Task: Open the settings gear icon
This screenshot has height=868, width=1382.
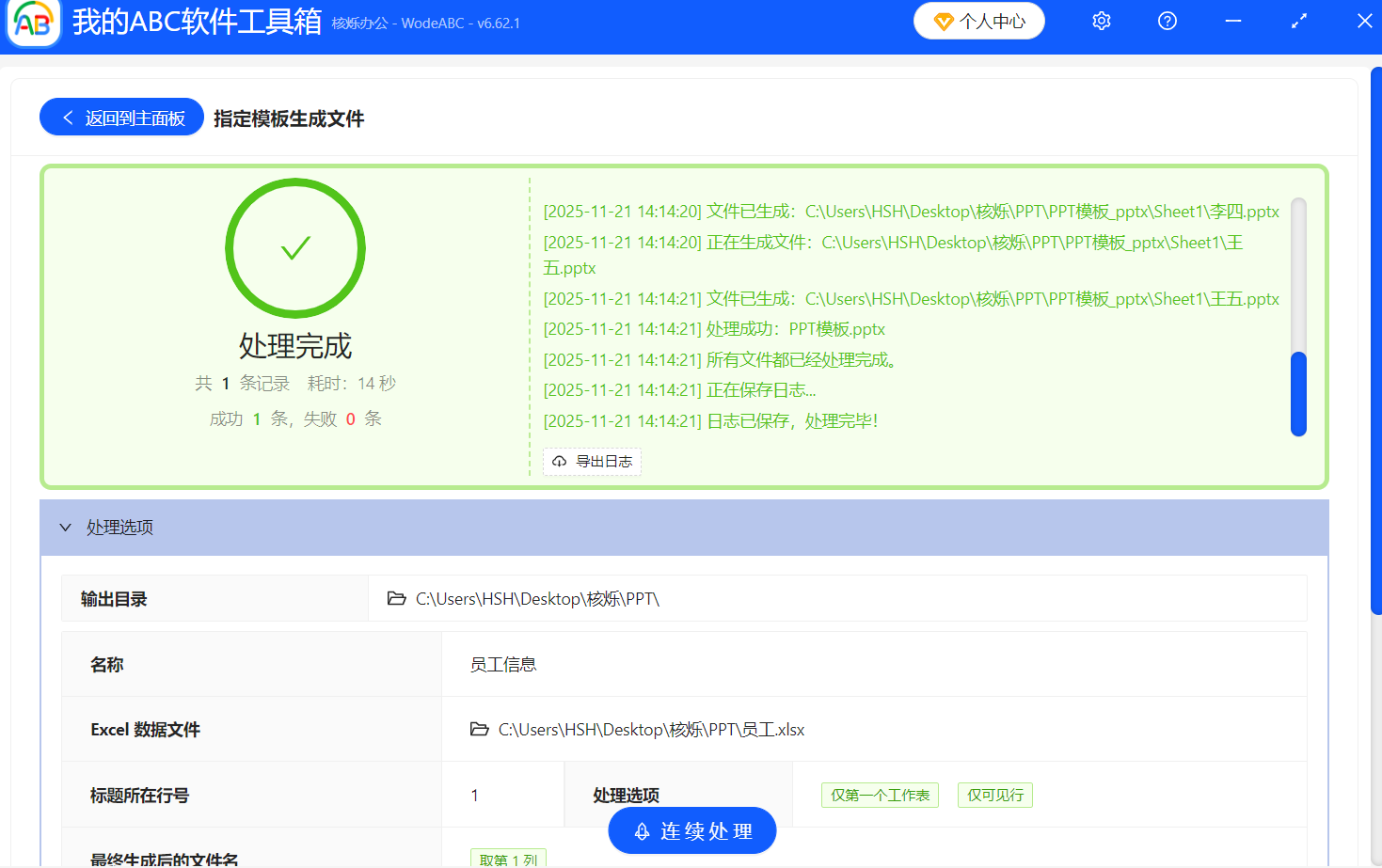Action: tap(1101, 20)
